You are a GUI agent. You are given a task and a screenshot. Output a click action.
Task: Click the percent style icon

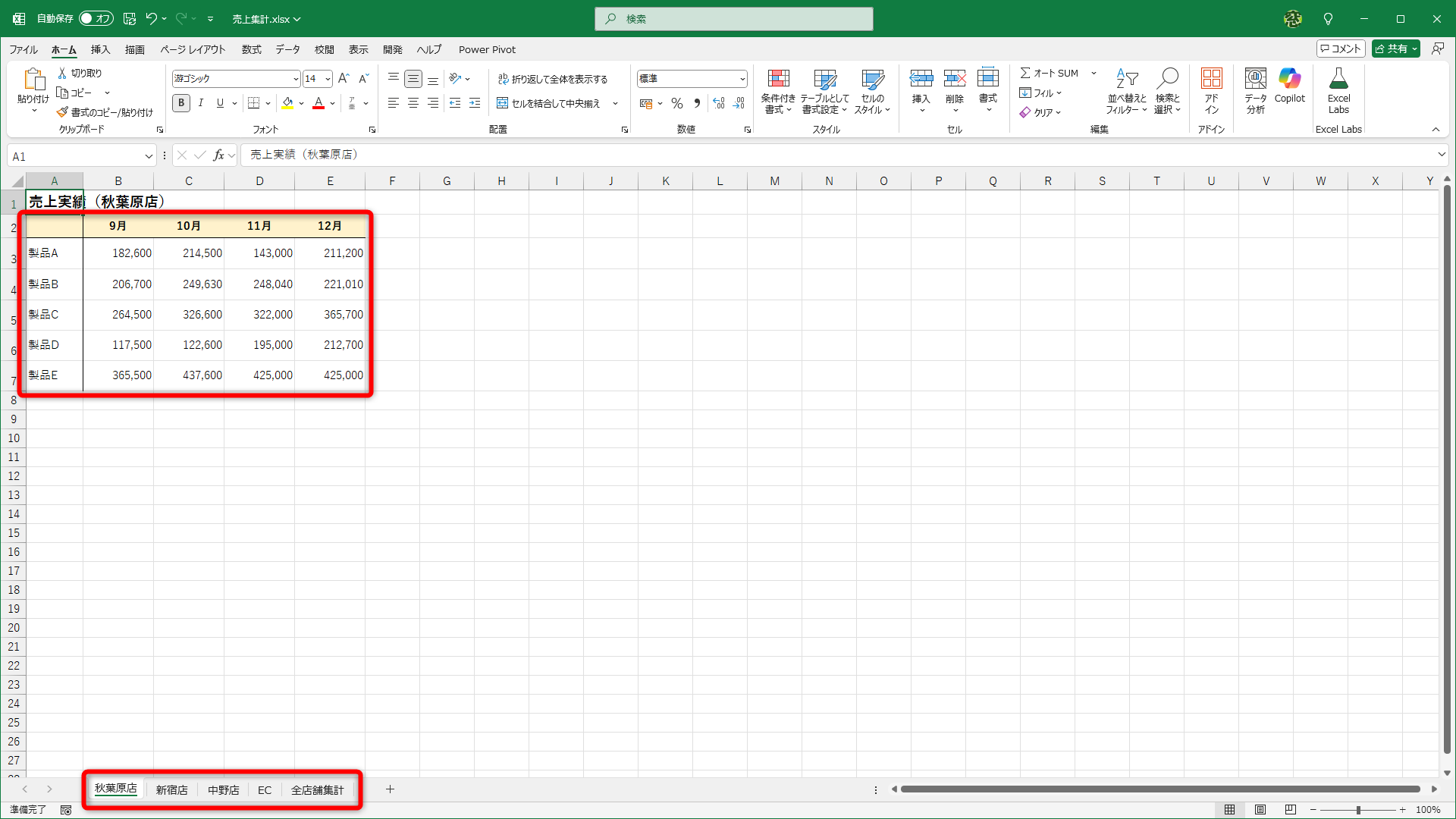(x=677, y=104)
